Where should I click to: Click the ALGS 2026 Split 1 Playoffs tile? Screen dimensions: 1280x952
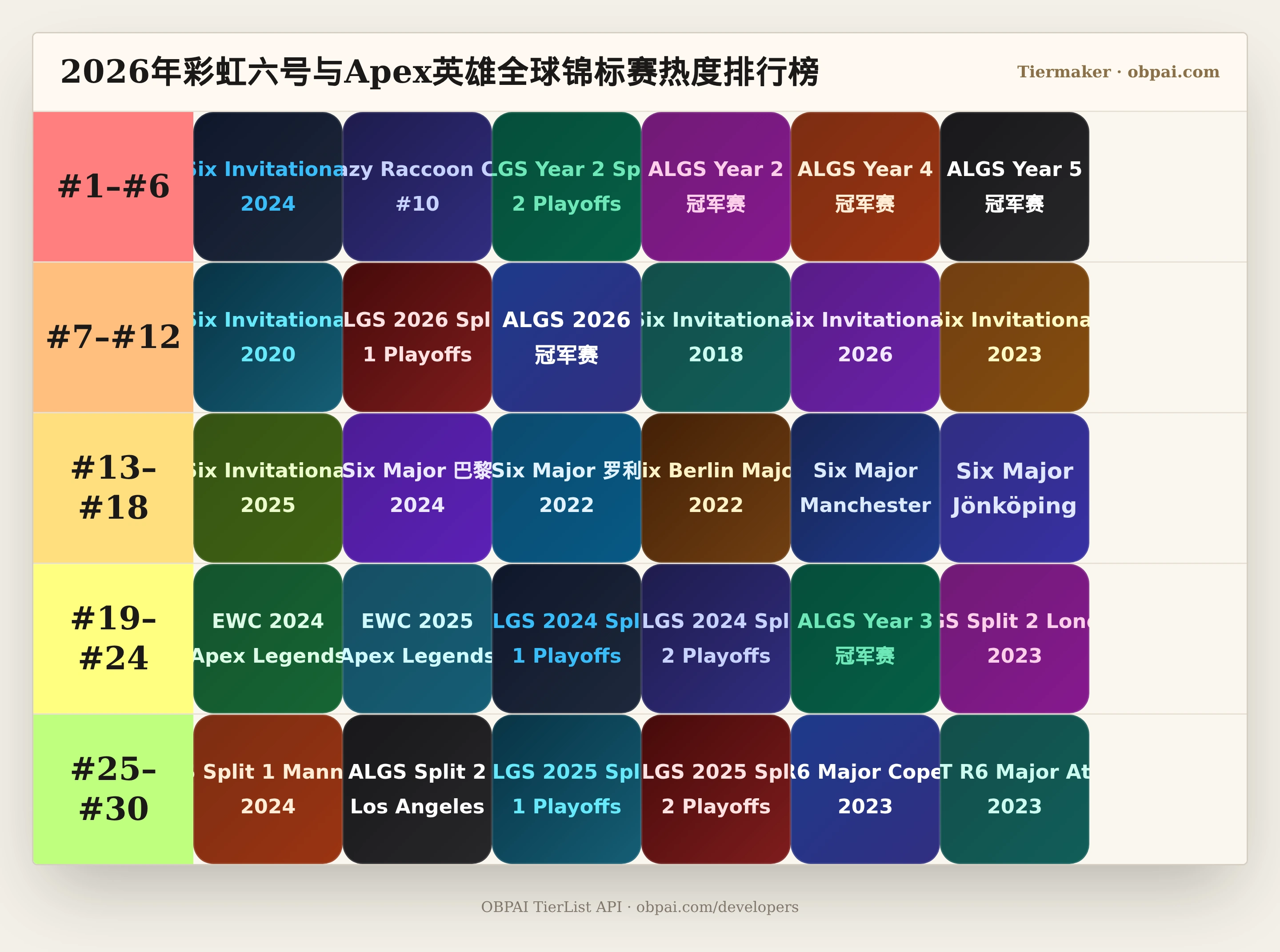(x=417, y=337)
